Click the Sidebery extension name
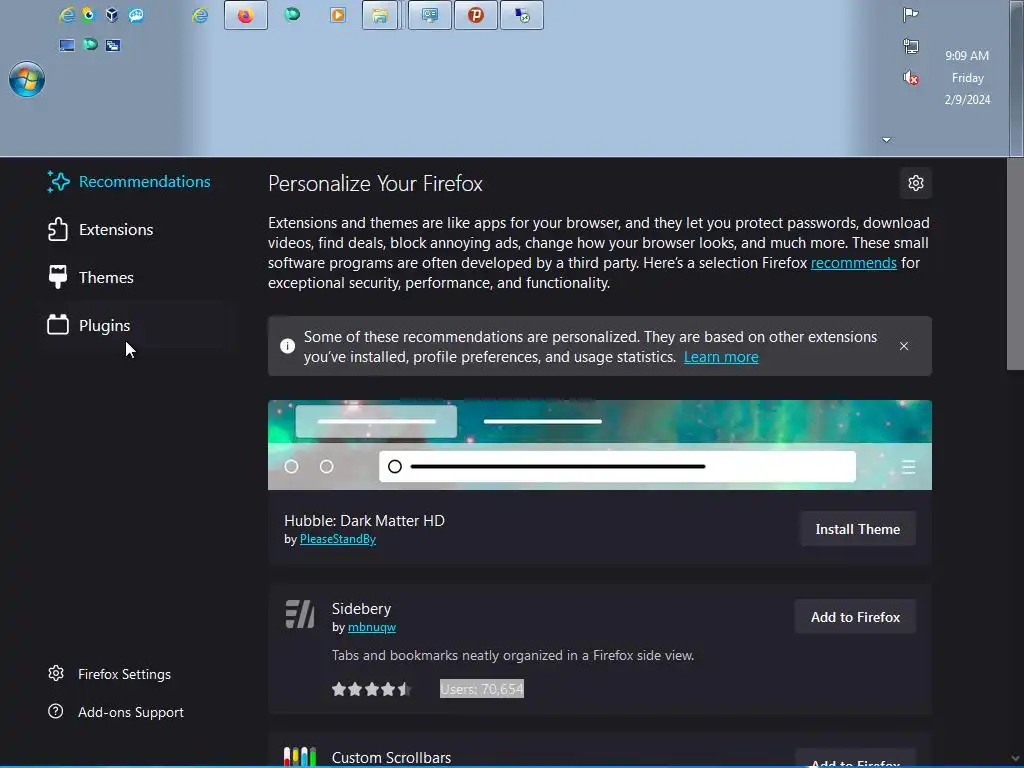The width and height of the screenshot is (1024, 768). click(x=361, y=609)
